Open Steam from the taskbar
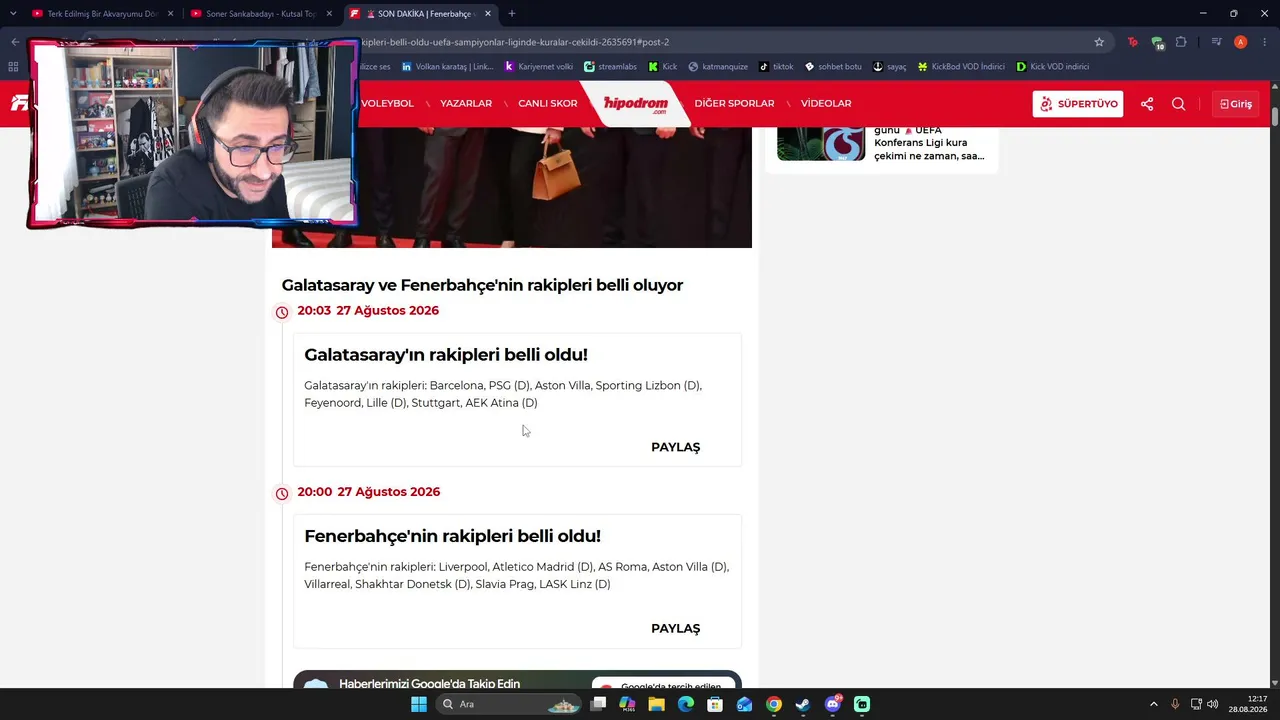 point(803,704)
